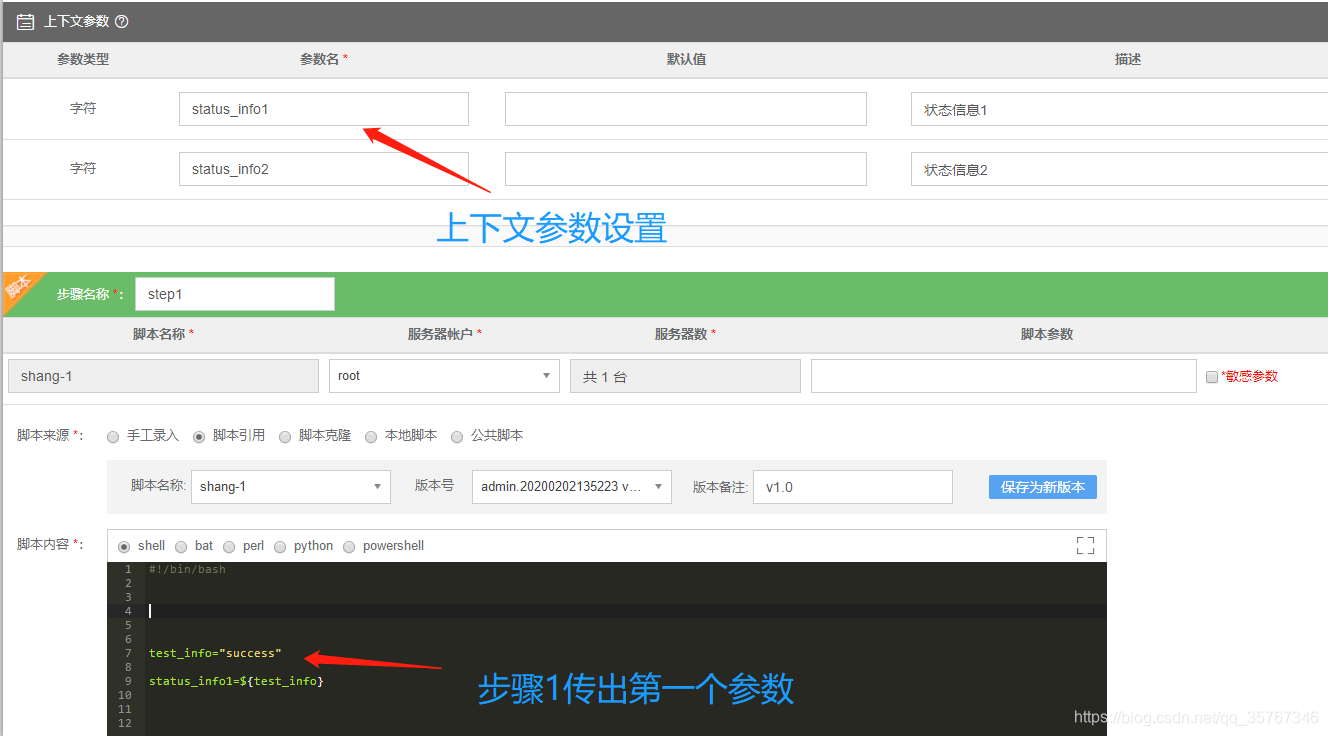
Task: Click the step name field step1
Action: (x=235, y=294)
